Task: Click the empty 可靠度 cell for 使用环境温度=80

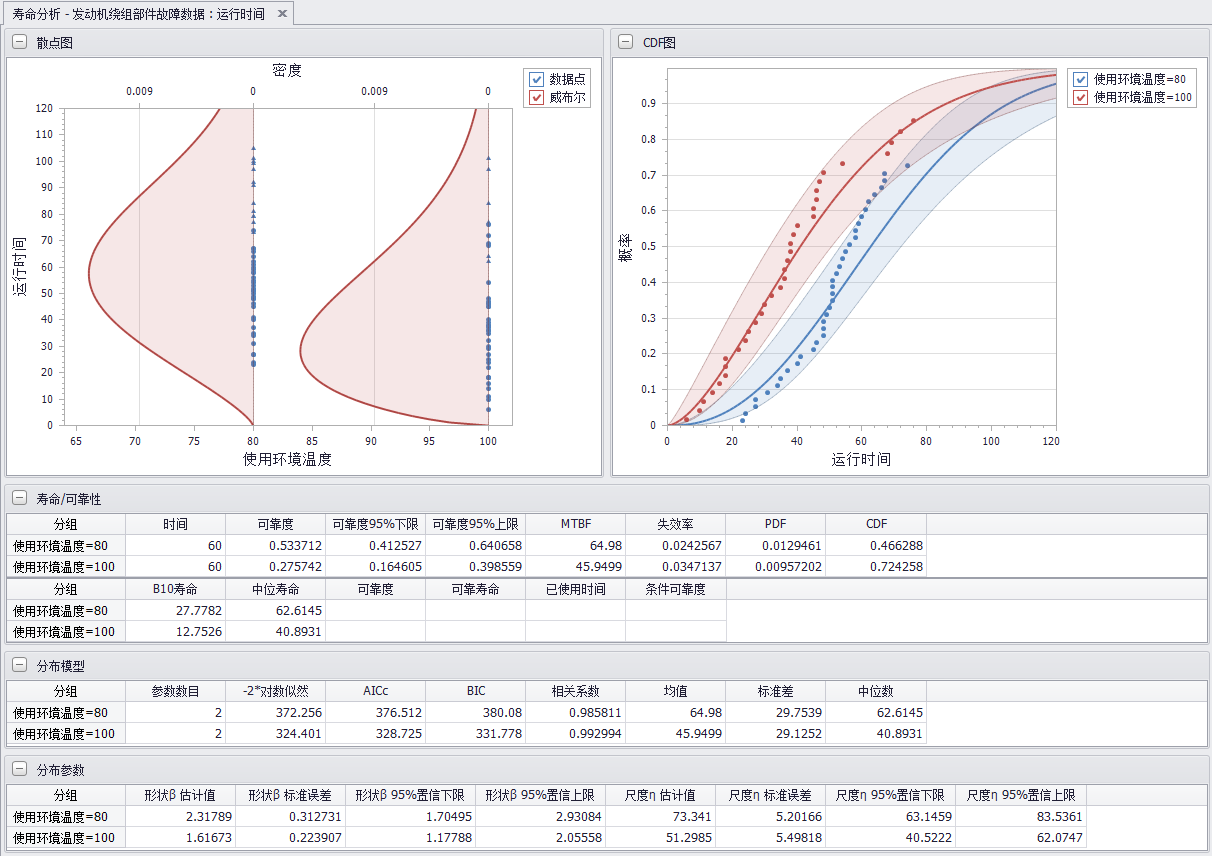Action: click(375, 611)
